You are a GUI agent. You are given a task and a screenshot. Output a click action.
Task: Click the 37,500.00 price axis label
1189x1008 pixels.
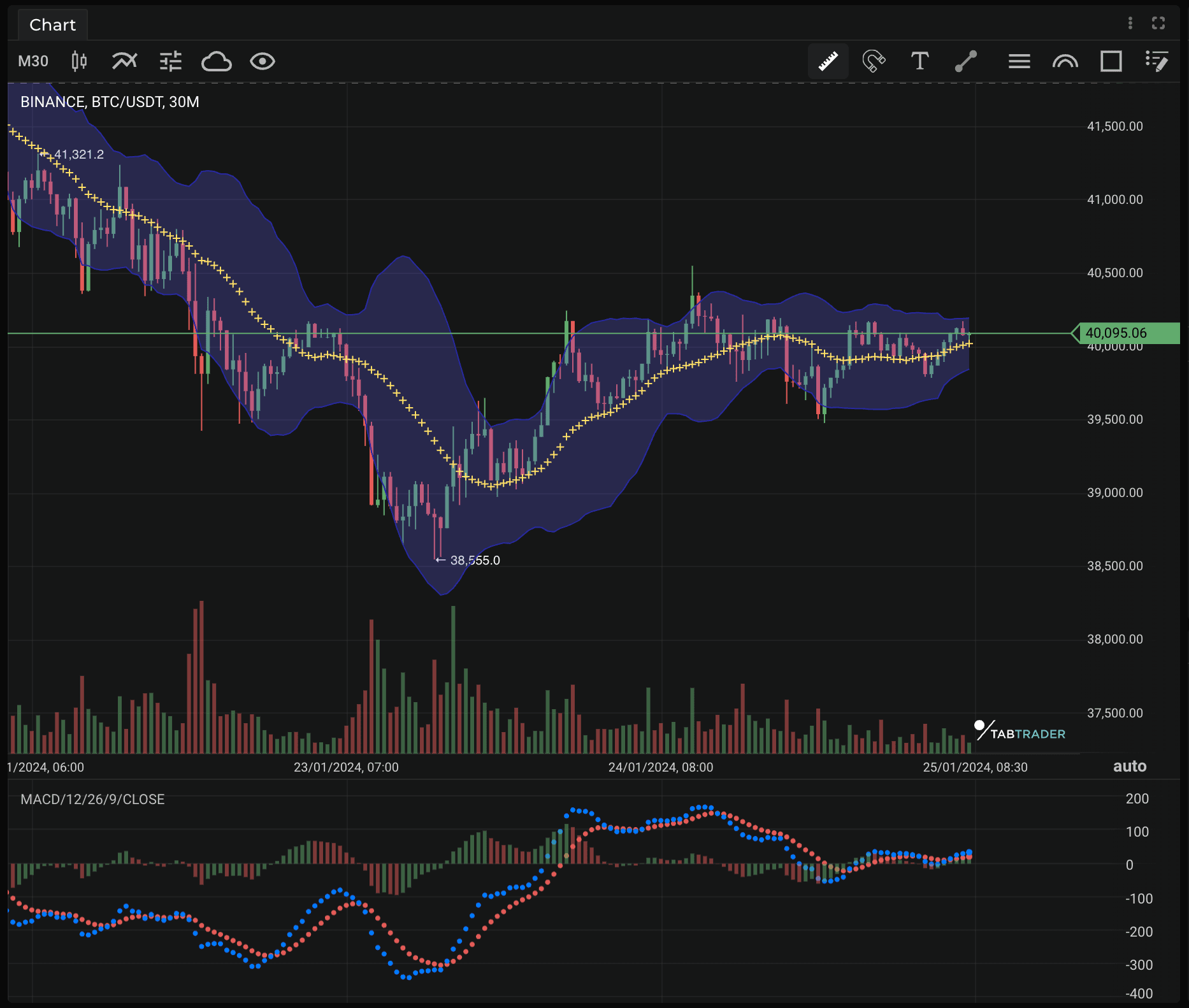[x=1115, y=713]
